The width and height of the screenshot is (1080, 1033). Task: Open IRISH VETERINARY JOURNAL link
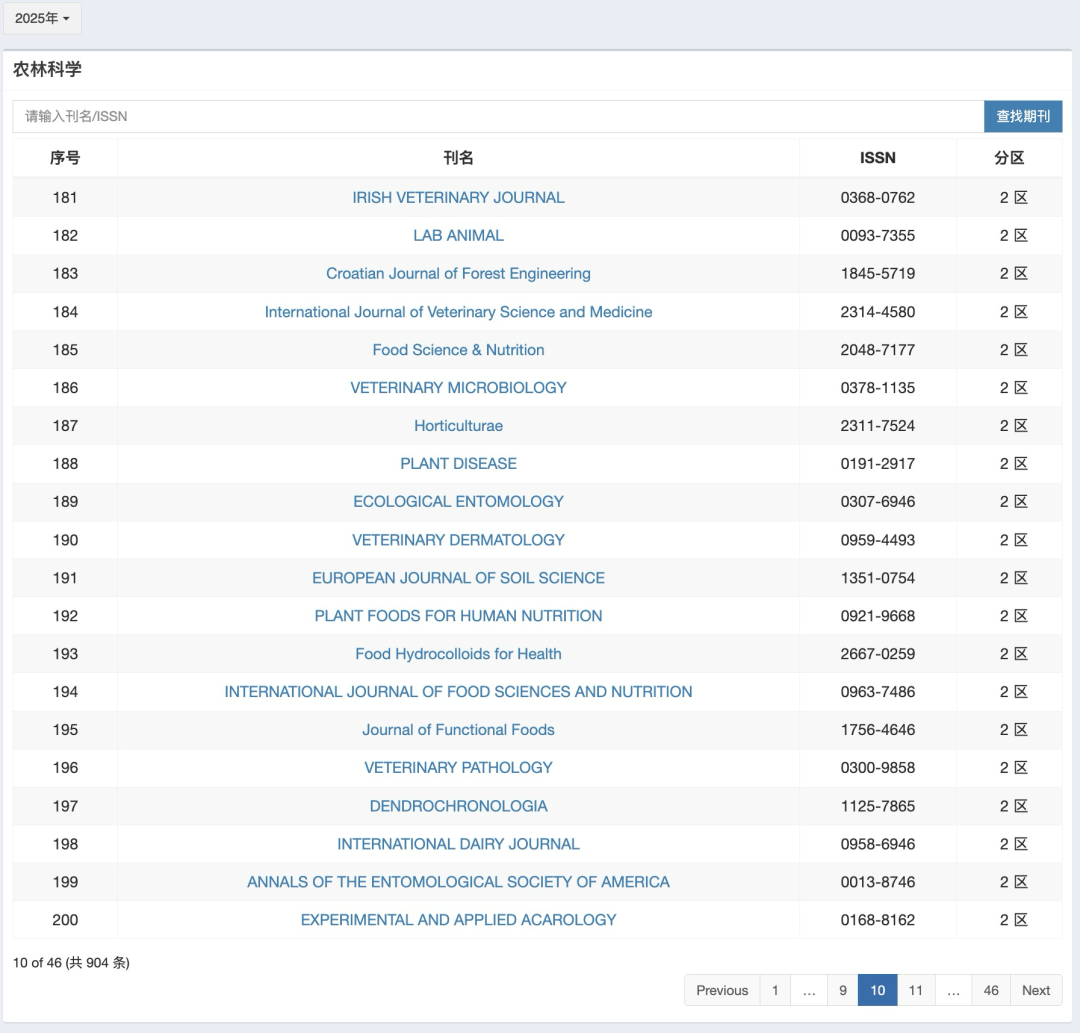pos(458,198)
